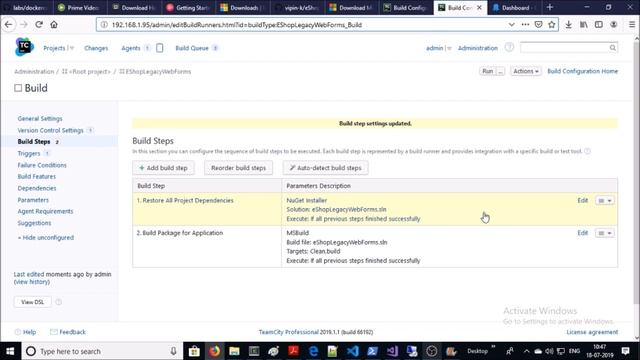Reload the page with the refresh icon
The width and height of the screenshot is (640, 360).
pyautogui.click(x=39, y=24)
